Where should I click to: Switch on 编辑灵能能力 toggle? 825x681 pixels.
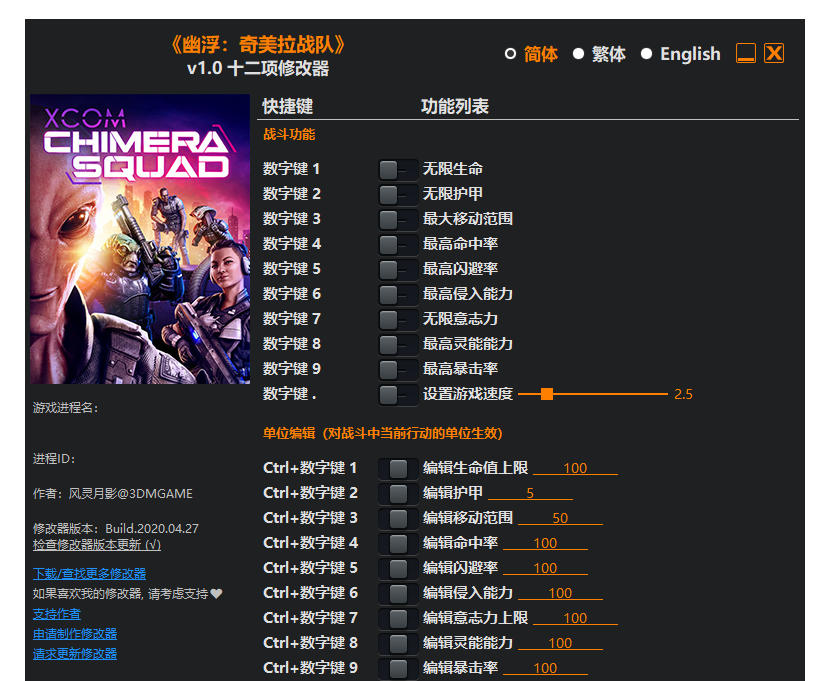[398, 644]
